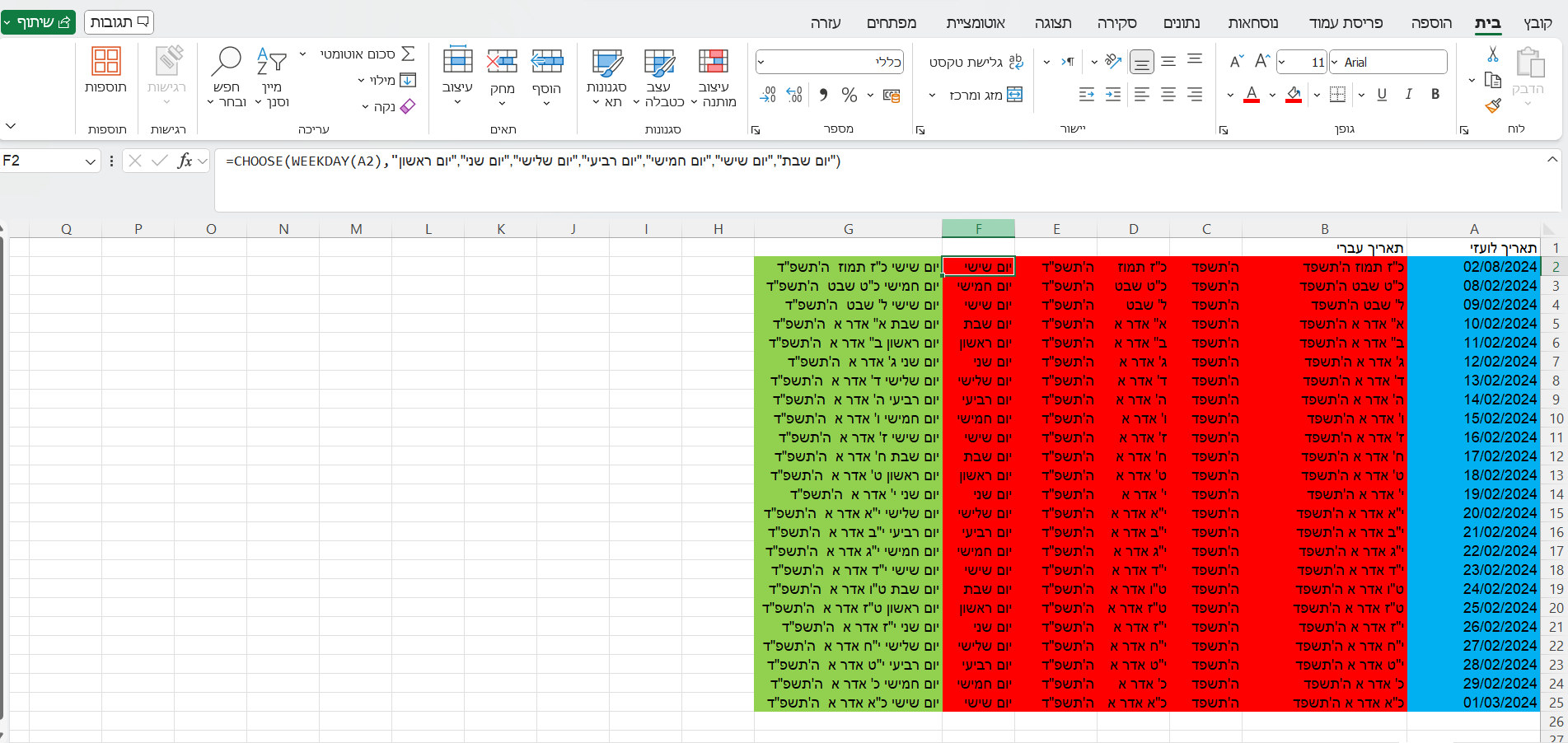1568x743 pixels.
Task: Toggle Underline formatting
Action: coord(1382,95)
